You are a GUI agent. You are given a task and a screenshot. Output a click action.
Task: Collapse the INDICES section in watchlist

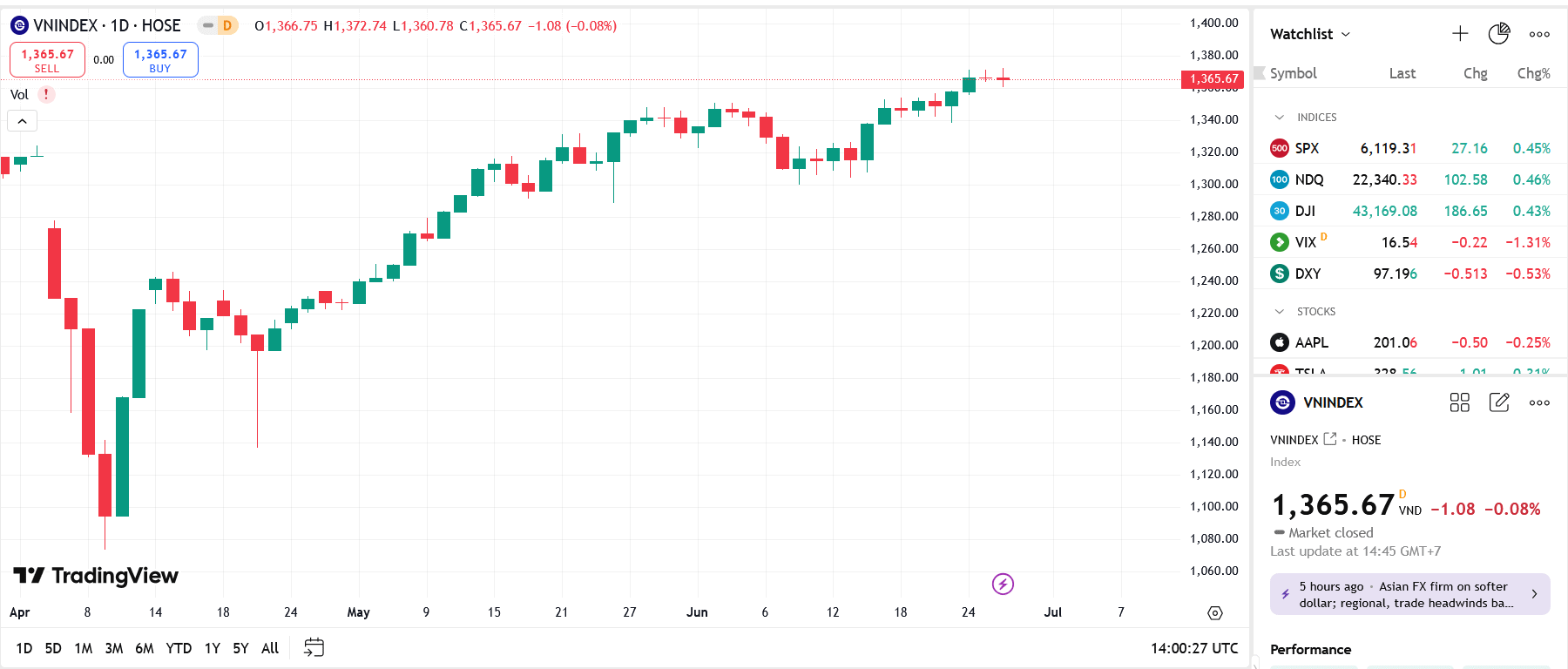click(x=1280, y=118)
